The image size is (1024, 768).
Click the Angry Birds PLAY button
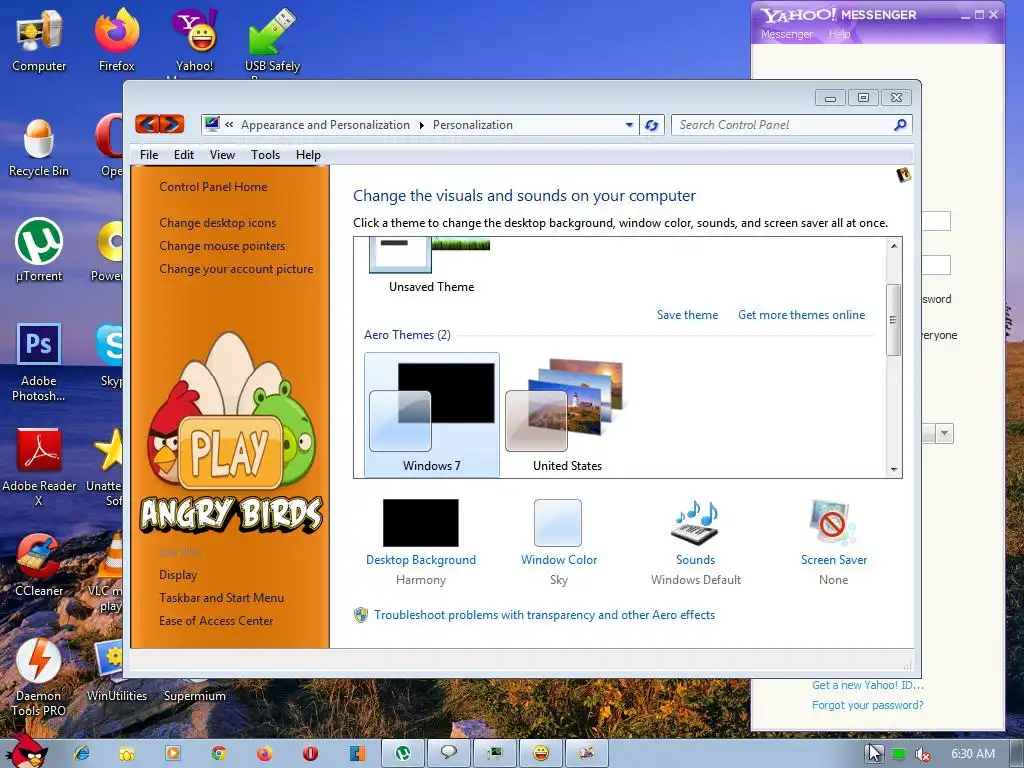(230, 451)
